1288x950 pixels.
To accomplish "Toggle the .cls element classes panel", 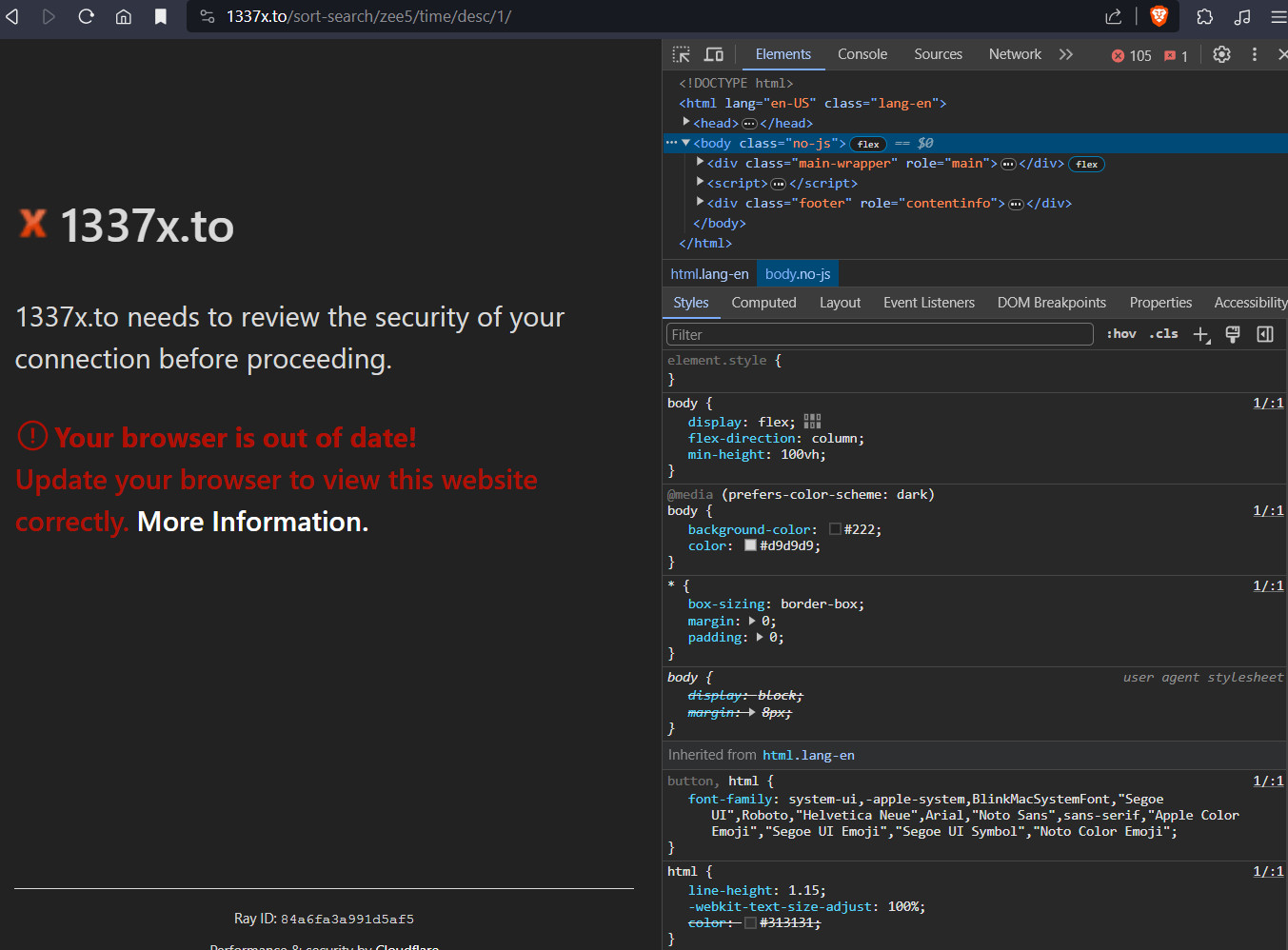I will pos(1163,334).
